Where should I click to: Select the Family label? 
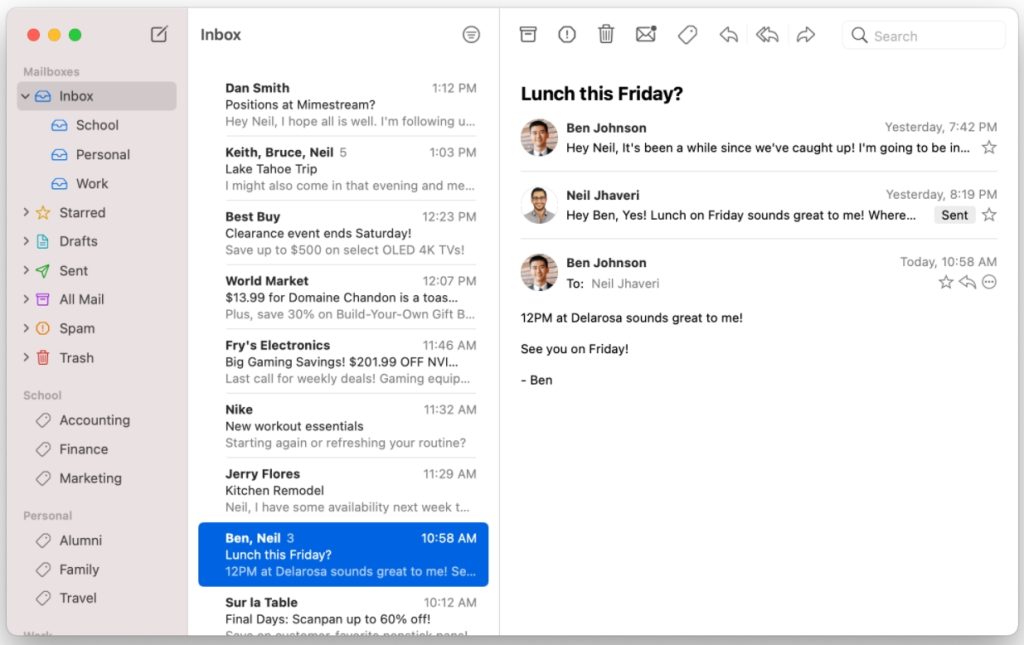(x=79, y=569)
